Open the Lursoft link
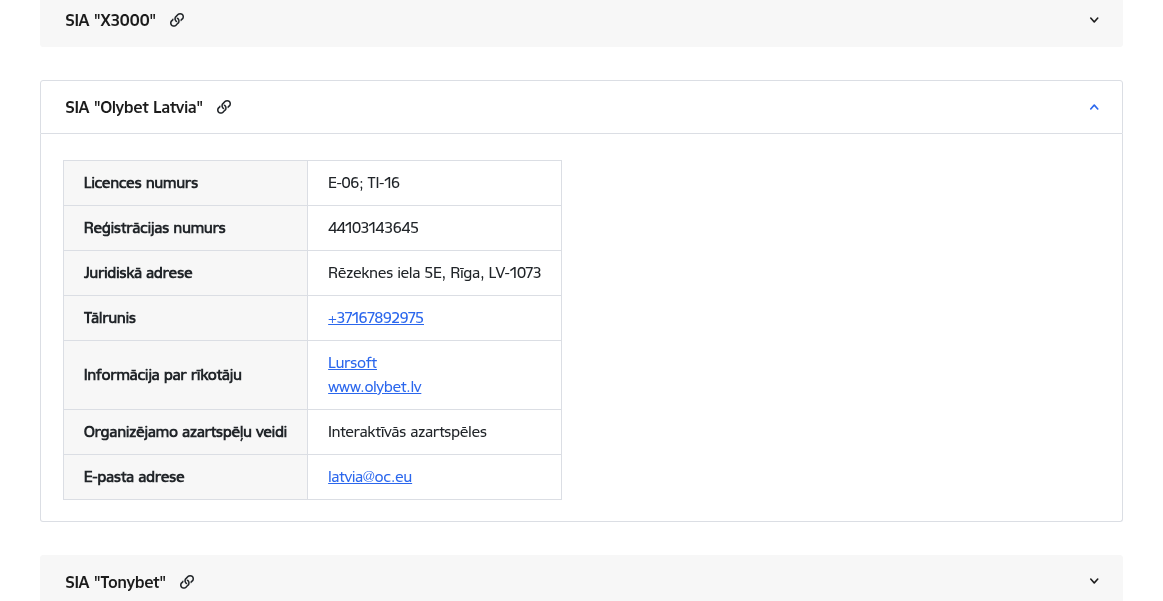Viewport: 1163px width, 601px height. [352, 363]
